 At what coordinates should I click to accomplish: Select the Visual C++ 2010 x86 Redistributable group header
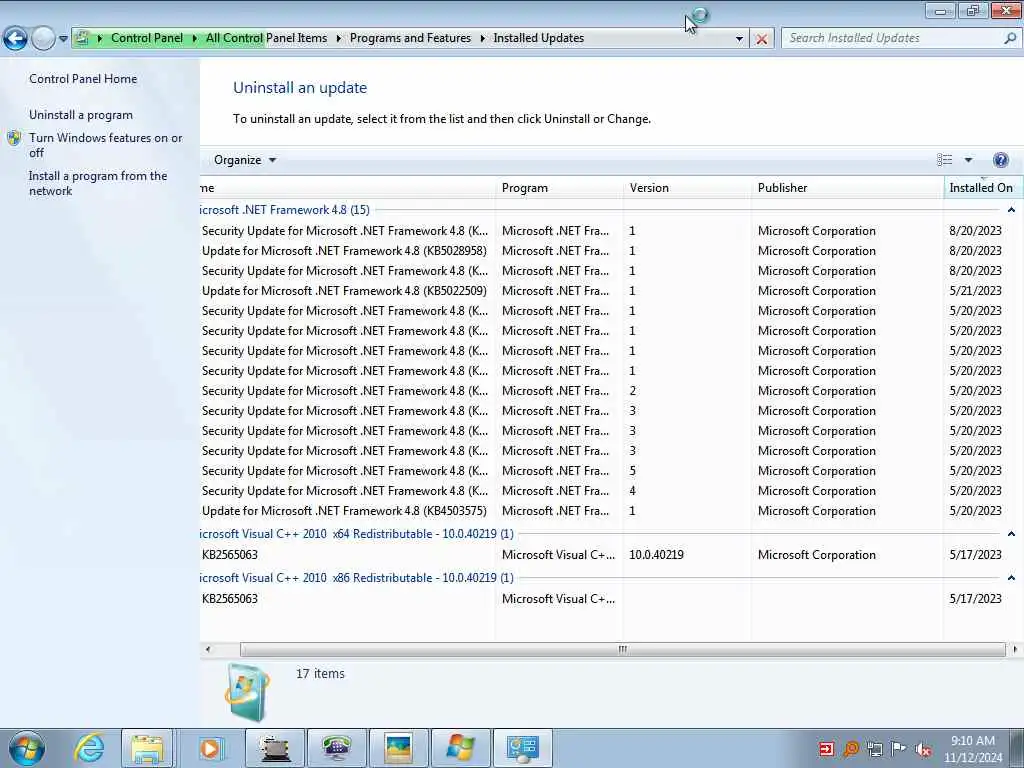click(x=357, y=578)
